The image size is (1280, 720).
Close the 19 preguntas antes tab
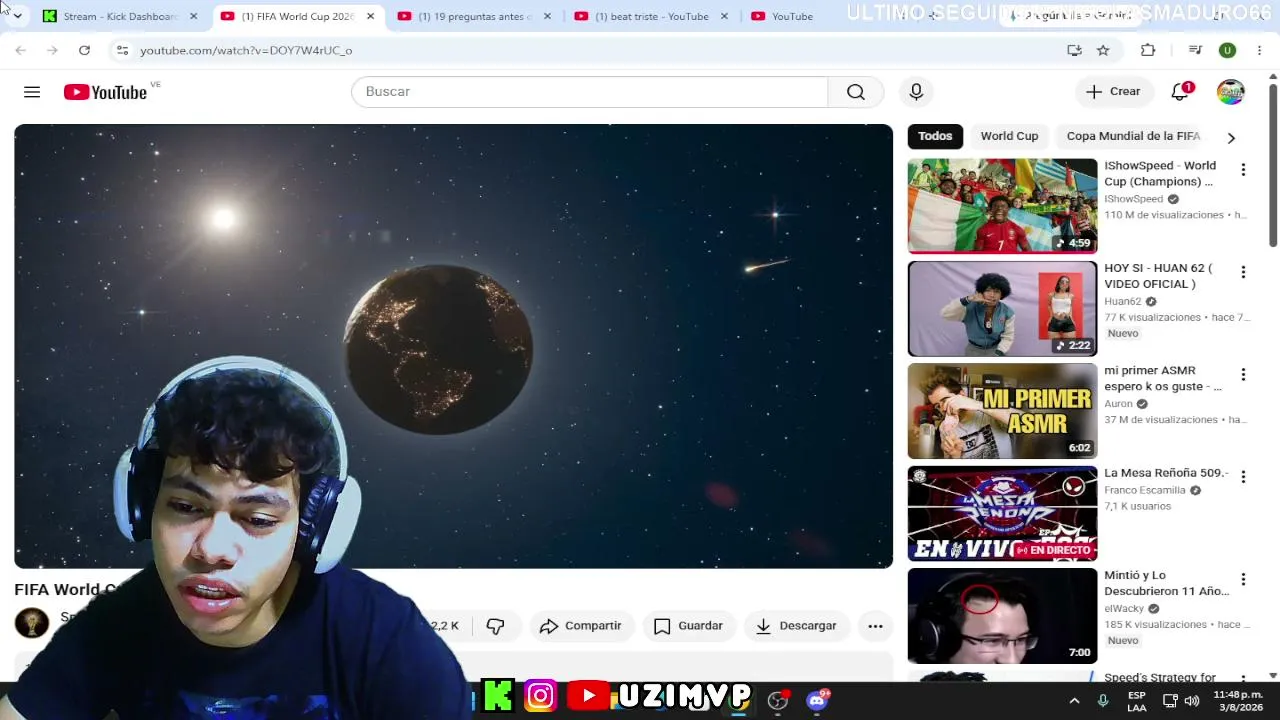tap(547, 16)
